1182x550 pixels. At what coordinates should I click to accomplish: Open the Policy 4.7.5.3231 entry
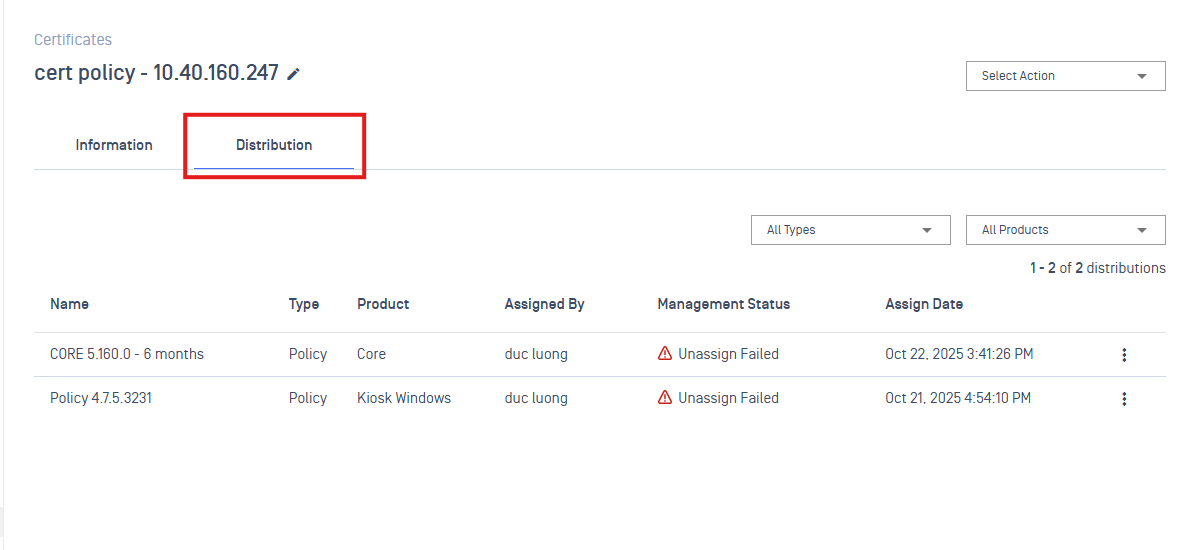(x=101, y=398)
